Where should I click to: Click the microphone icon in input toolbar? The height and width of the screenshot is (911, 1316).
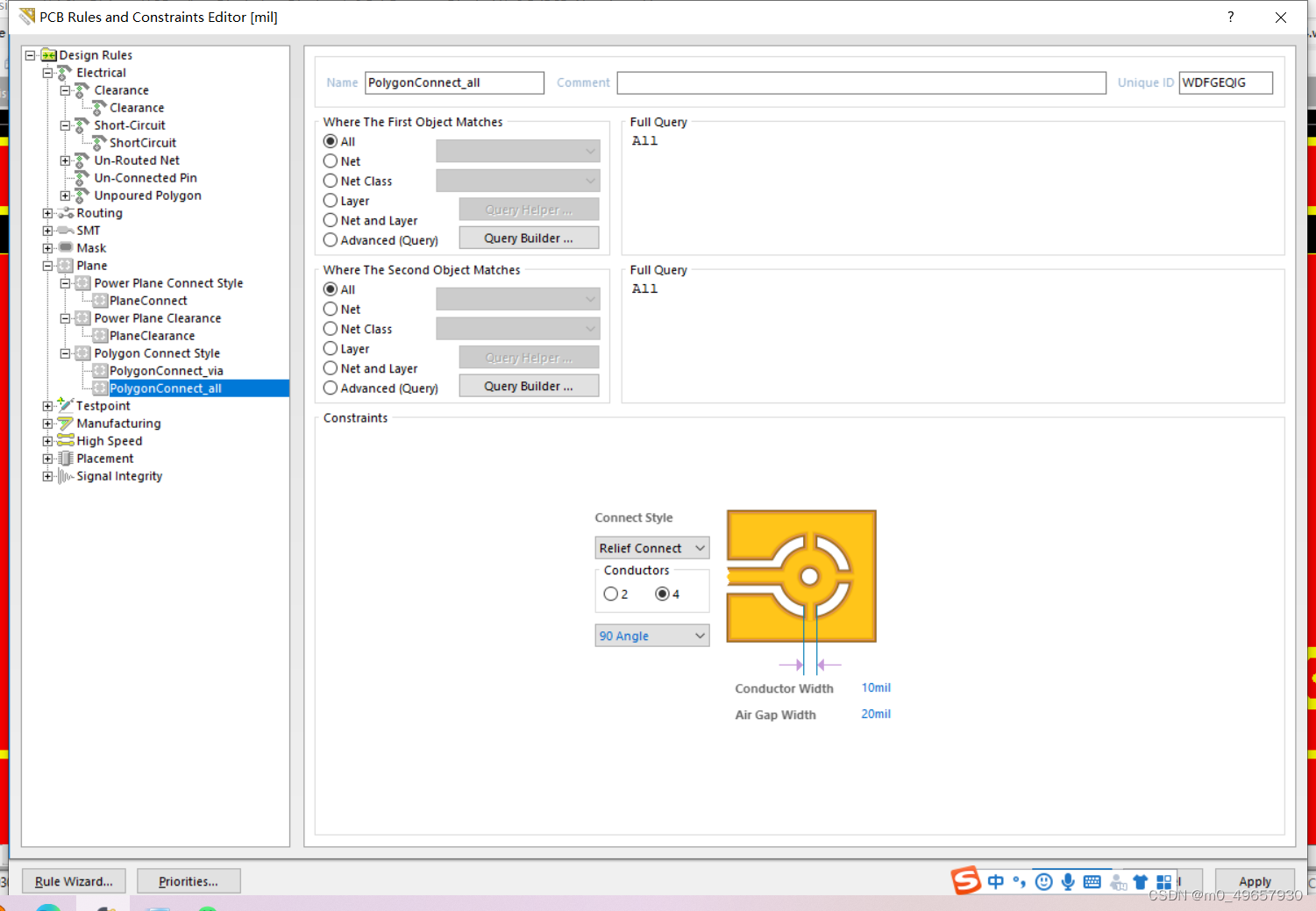pos(1068,881)
